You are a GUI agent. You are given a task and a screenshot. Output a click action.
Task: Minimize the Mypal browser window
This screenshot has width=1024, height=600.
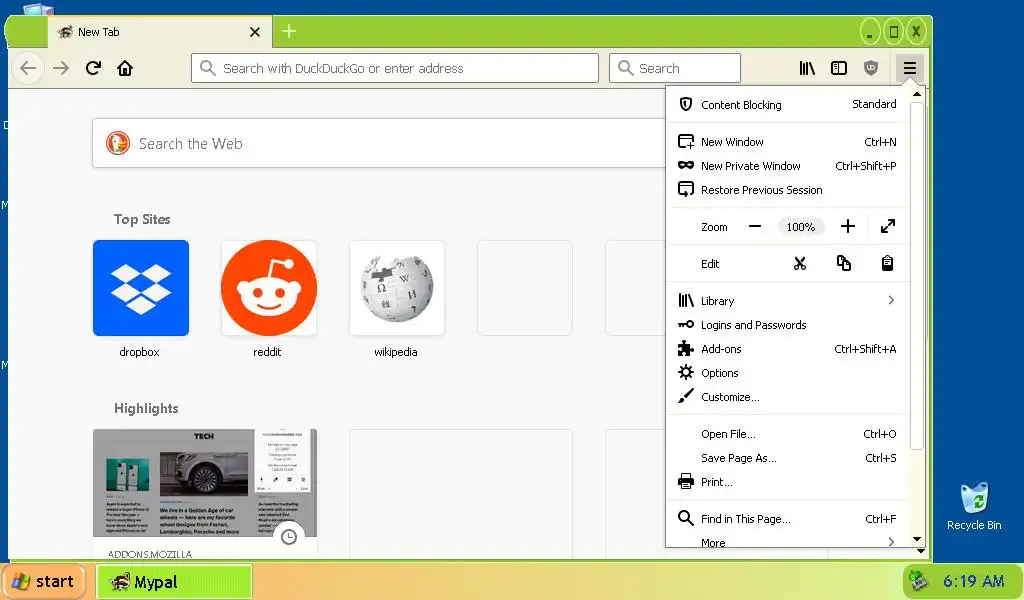[x=870, y=31]
